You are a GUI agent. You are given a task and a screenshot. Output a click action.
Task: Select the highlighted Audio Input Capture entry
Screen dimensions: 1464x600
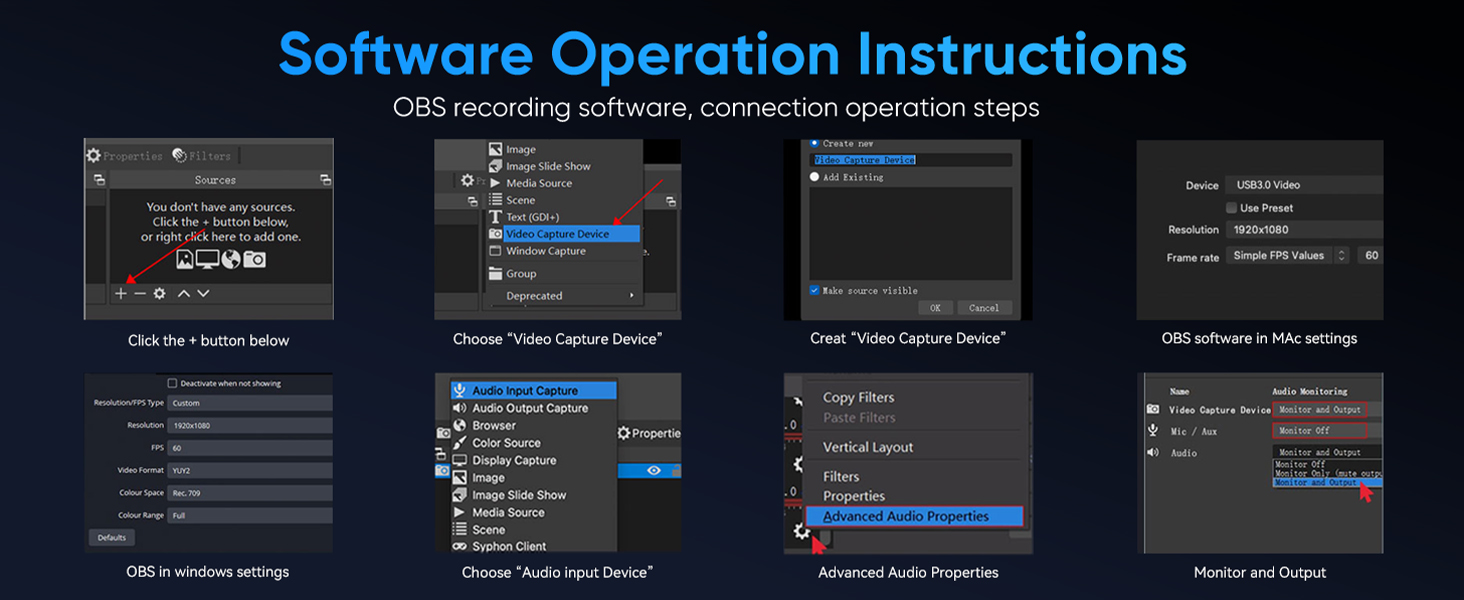533,391
